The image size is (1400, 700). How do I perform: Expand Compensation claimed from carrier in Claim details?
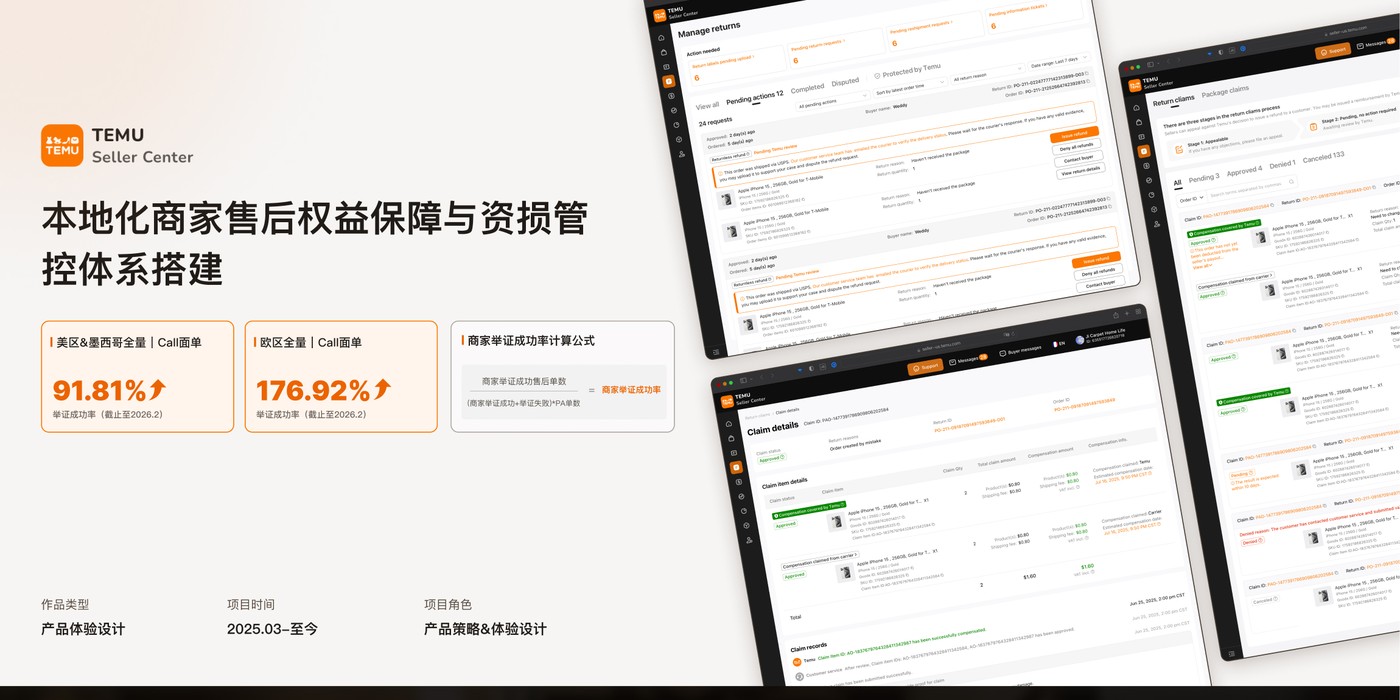tap(820, 563)
